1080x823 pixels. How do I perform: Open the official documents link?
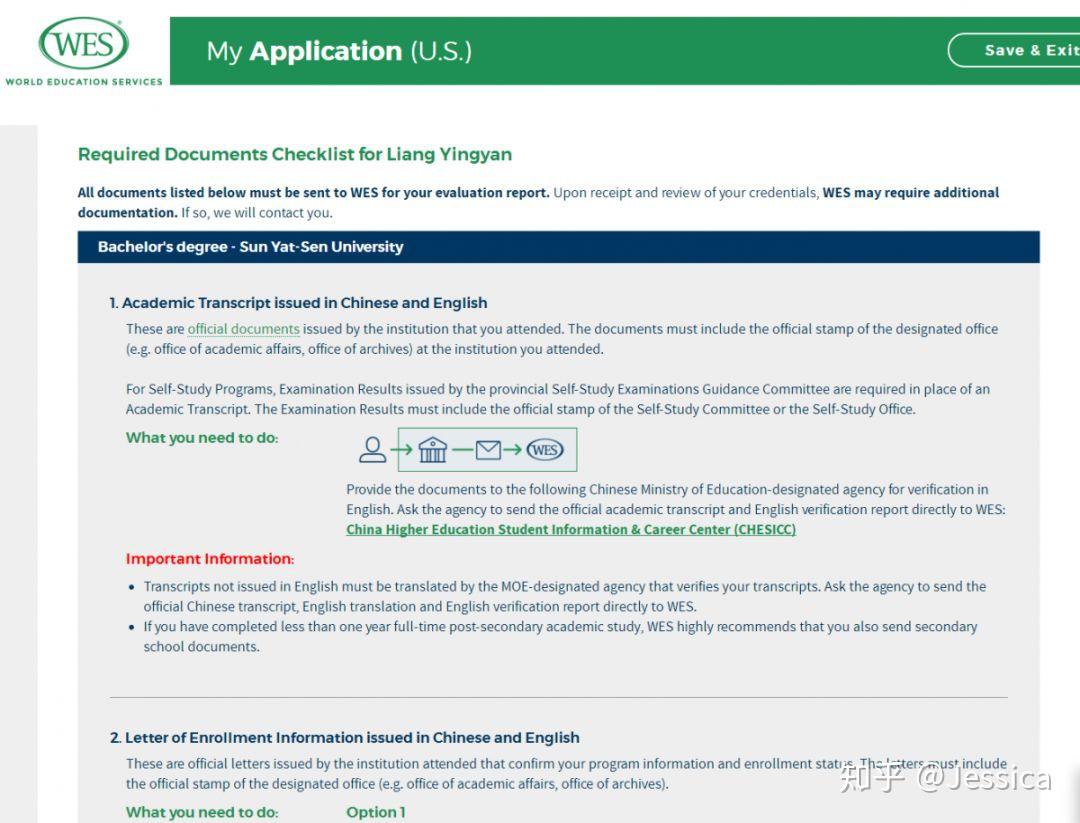pyautogui.click(x=243, y=329)
